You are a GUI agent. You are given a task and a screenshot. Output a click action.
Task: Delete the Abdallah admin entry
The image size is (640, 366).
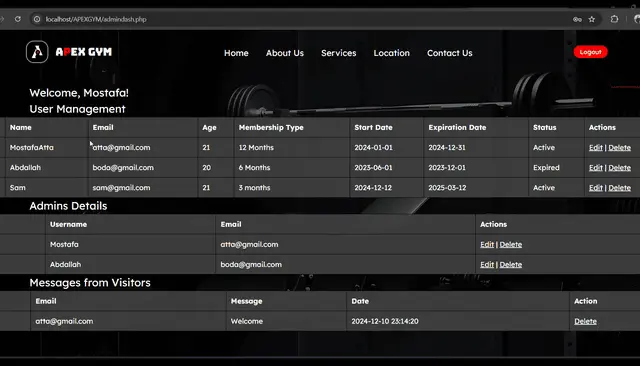click(511, 264)
